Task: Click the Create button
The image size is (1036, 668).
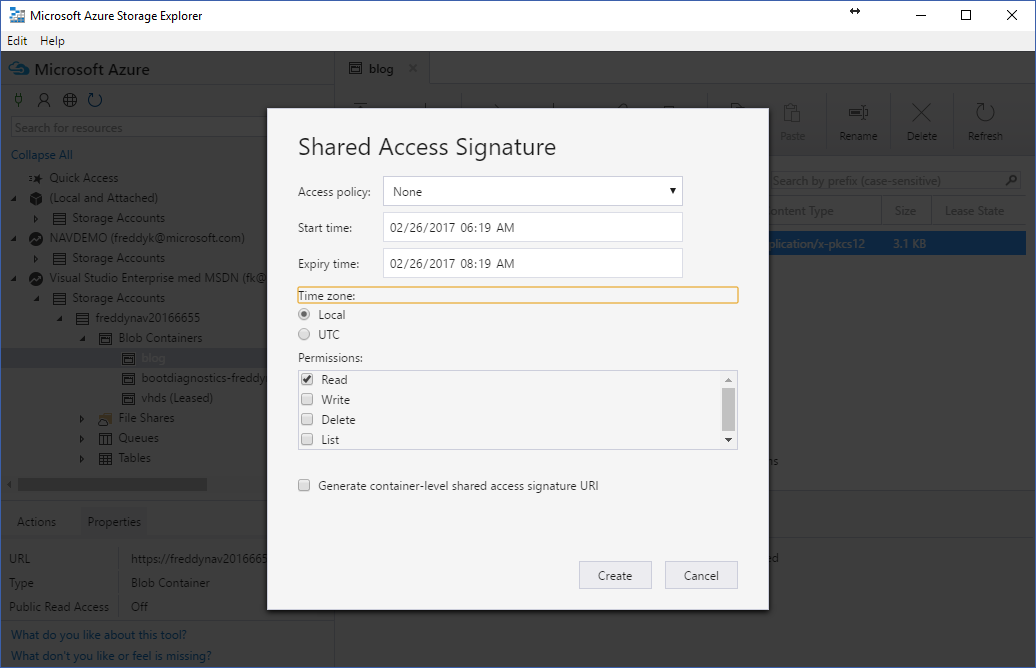Action: (615, 575)
